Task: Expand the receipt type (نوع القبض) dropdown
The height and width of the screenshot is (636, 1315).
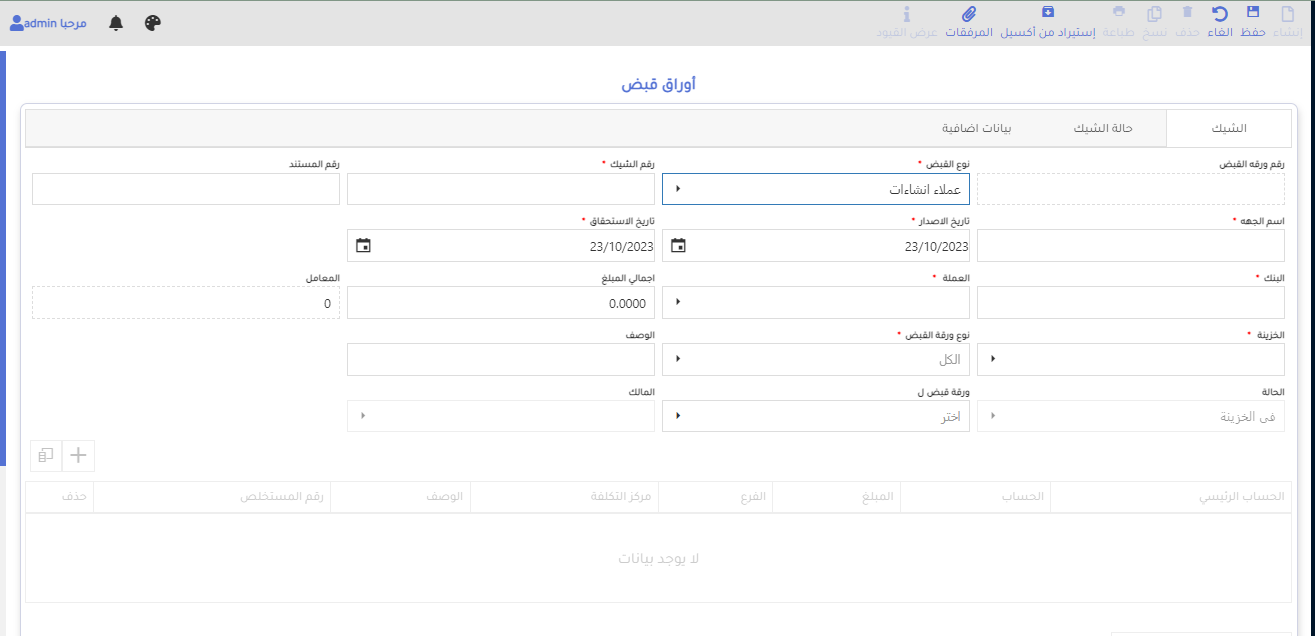Action: pyautogui.click(x=678, y=189)
